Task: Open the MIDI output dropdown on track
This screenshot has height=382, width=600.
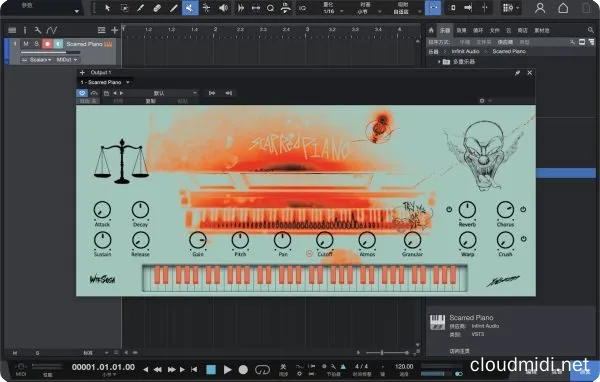Action: tap(67, 60)
